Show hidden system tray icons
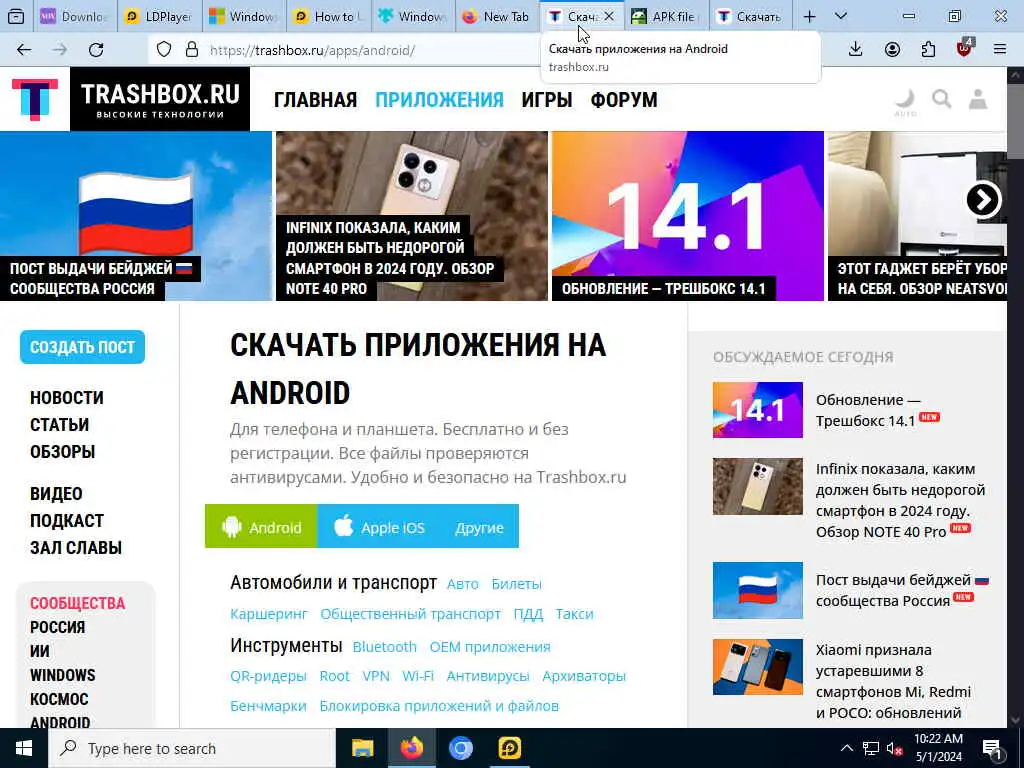This screenshot has width=1024, height=768. pos(846,748)
